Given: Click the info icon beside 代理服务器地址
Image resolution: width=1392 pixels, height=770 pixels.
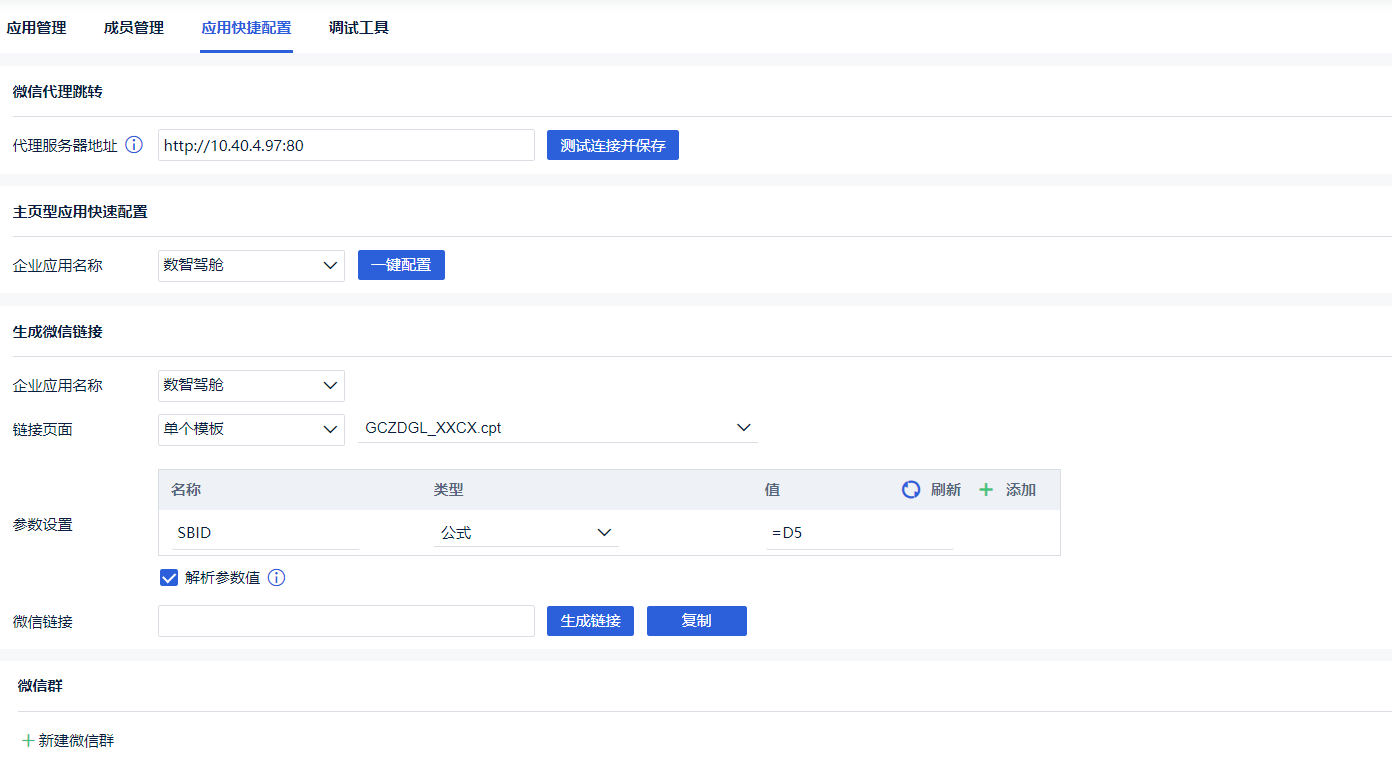Looking at the screenshot, I should (x=134, y=145).
